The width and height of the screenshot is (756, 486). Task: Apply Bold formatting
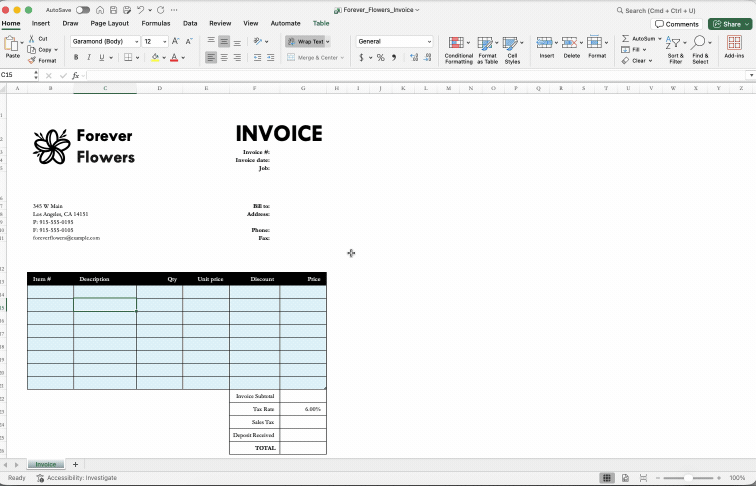(76, 57)
